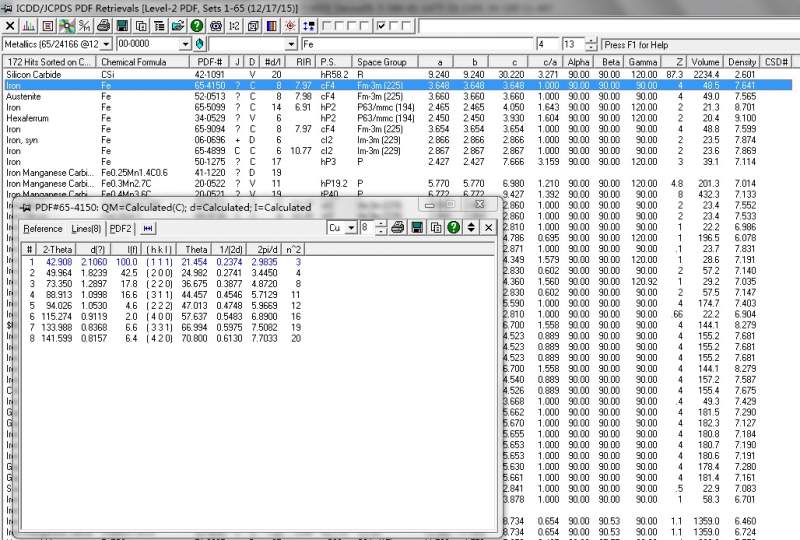Enable the first unchecked checkbox in toolbar
This screenshot has height=540, width=800.
coord(326,25)
